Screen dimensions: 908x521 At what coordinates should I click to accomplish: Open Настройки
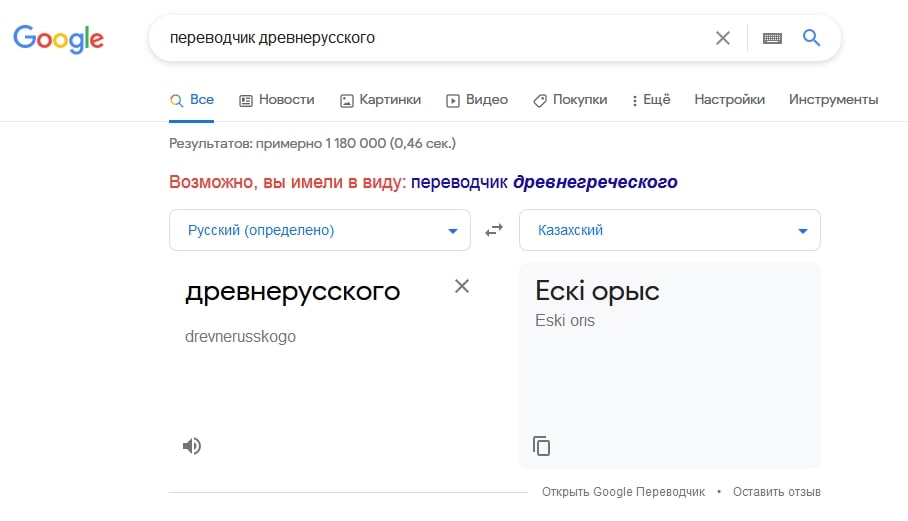coord(730,100)
